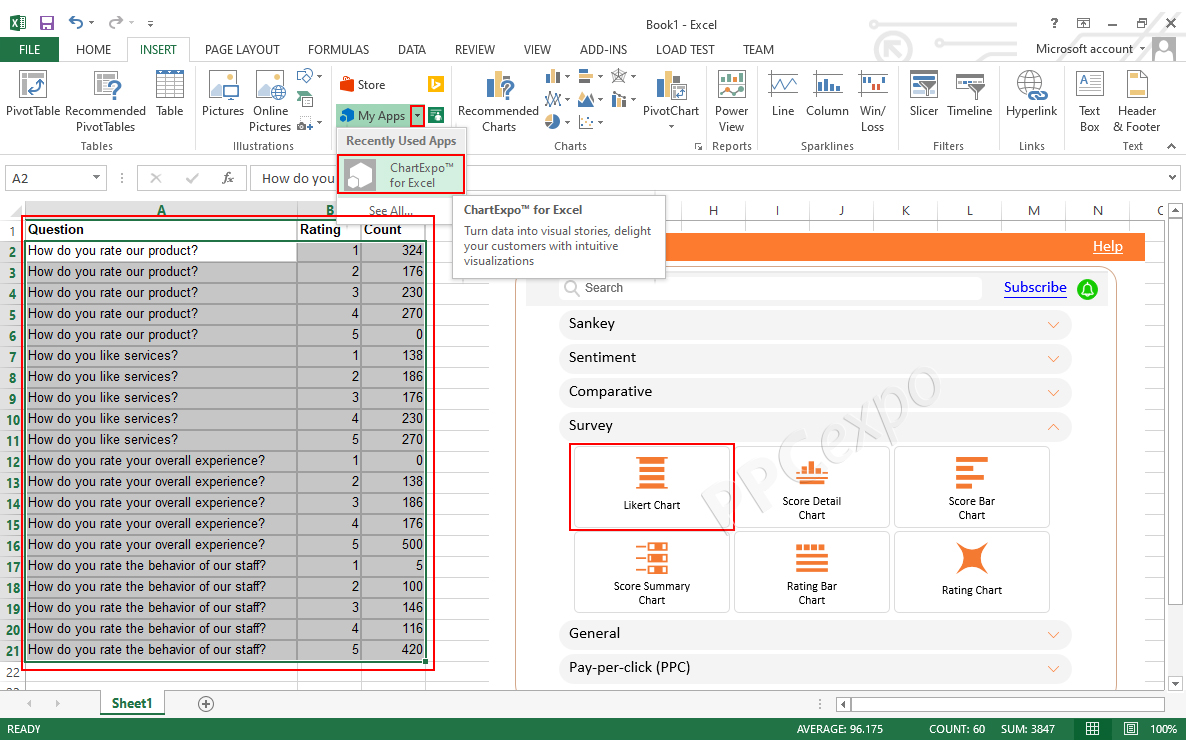
Task: Switch to the HOME tab
Action: tap(93, 49)
